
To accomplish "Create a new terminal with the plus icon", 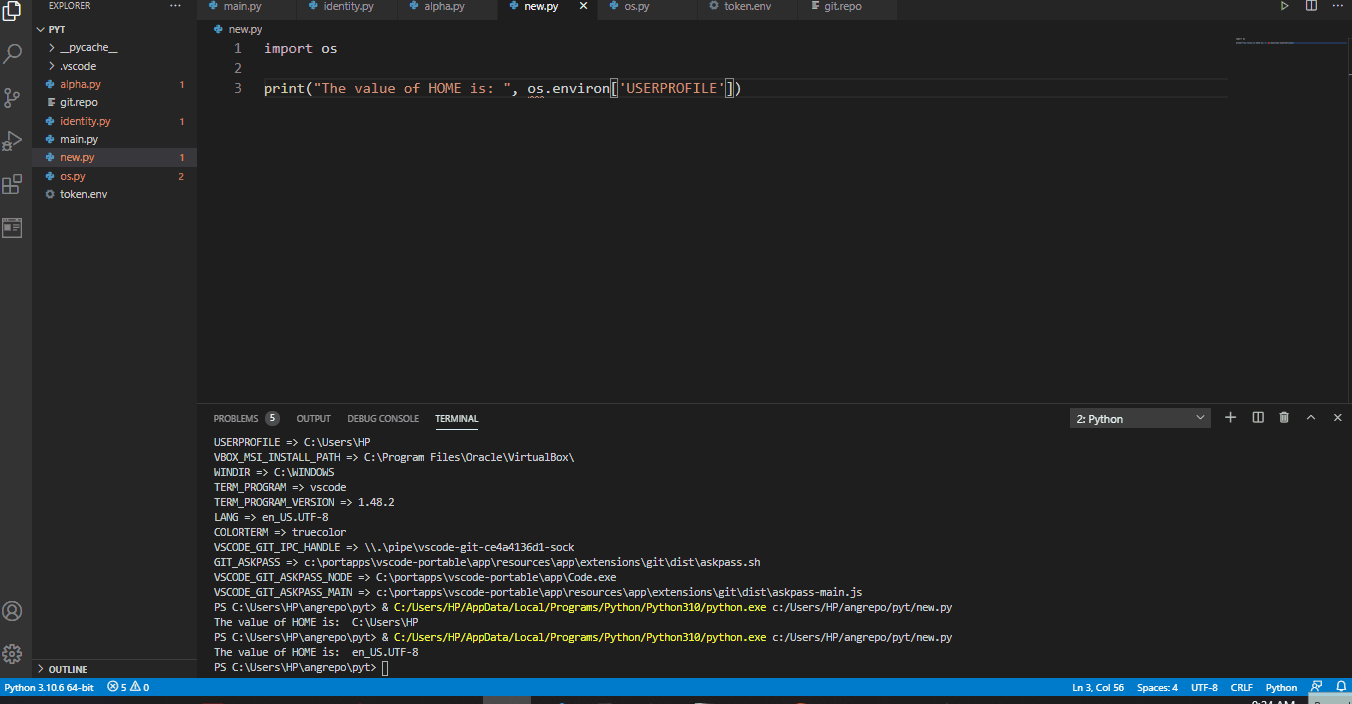I will (x=1230, y=417).
